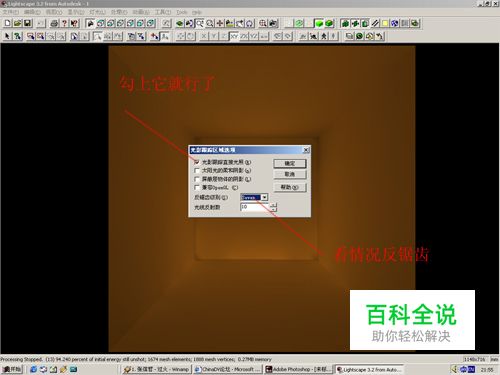
Task: Open the 显示 menu
Action: [x=76, y=12]
